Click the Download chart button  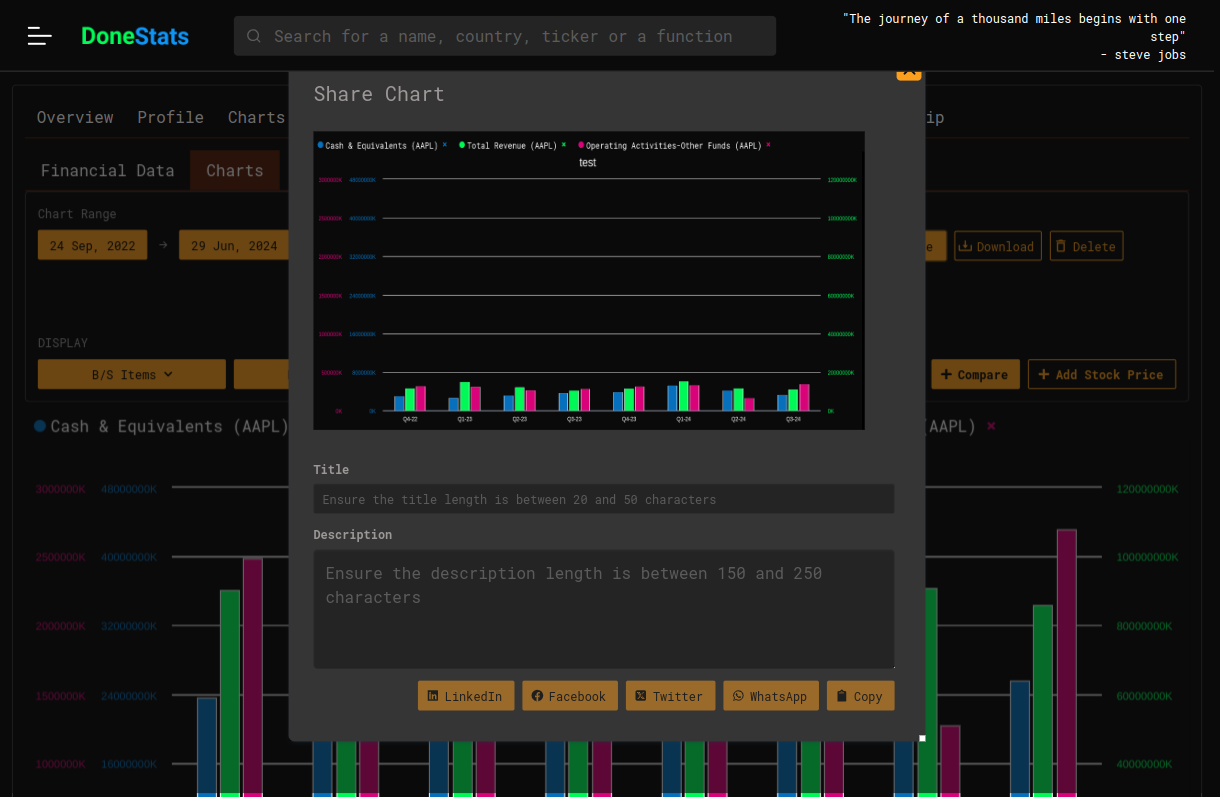point(997,246)
